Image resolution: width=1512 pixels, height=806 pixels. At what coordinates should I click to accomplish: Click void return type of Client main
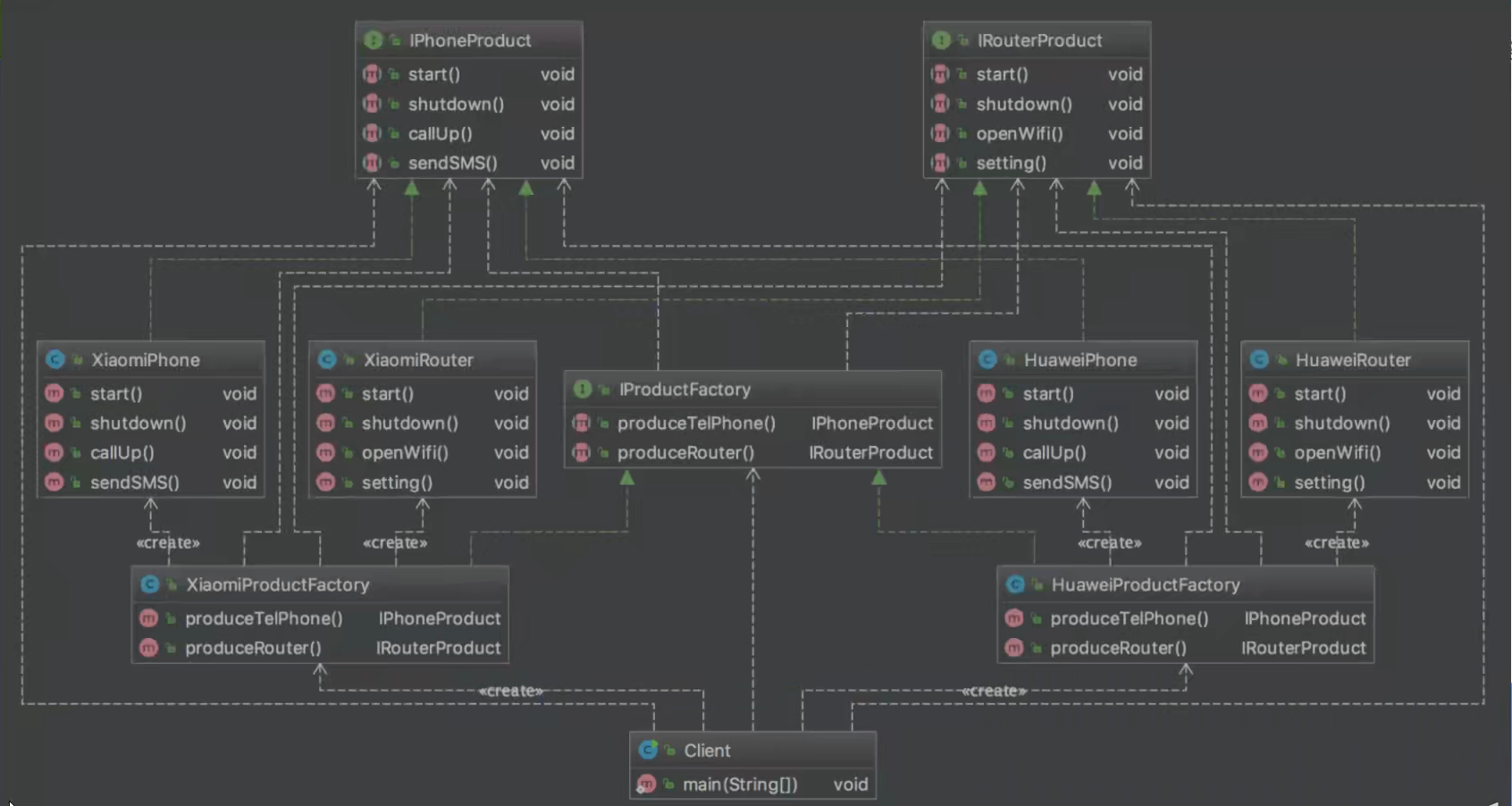851,785
